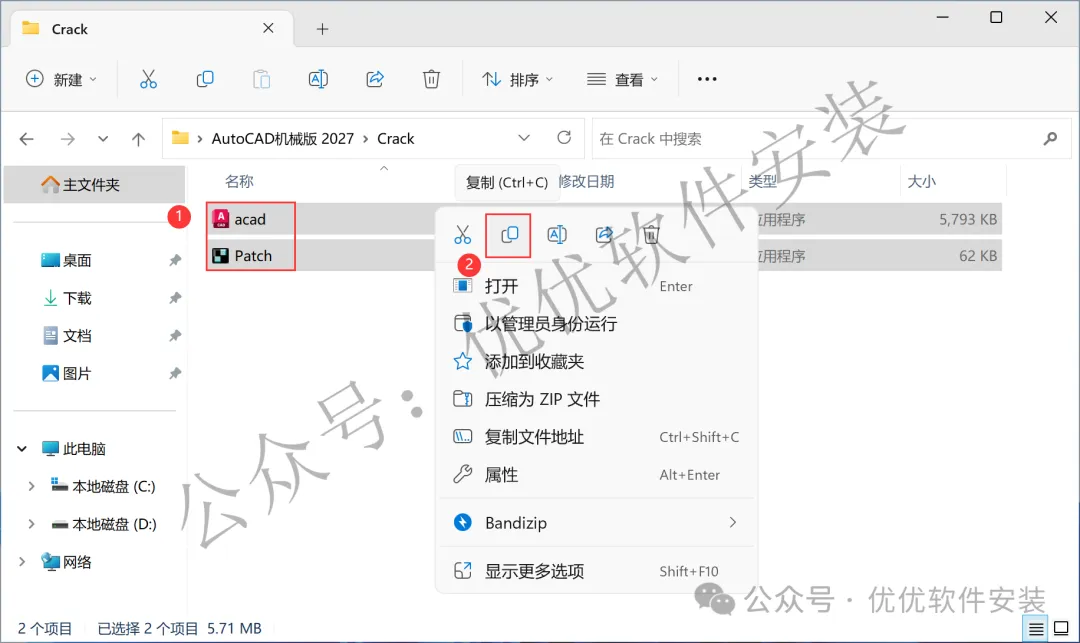Sort by the 大小 column header
1080x643 pixels.
coord(922,182)
